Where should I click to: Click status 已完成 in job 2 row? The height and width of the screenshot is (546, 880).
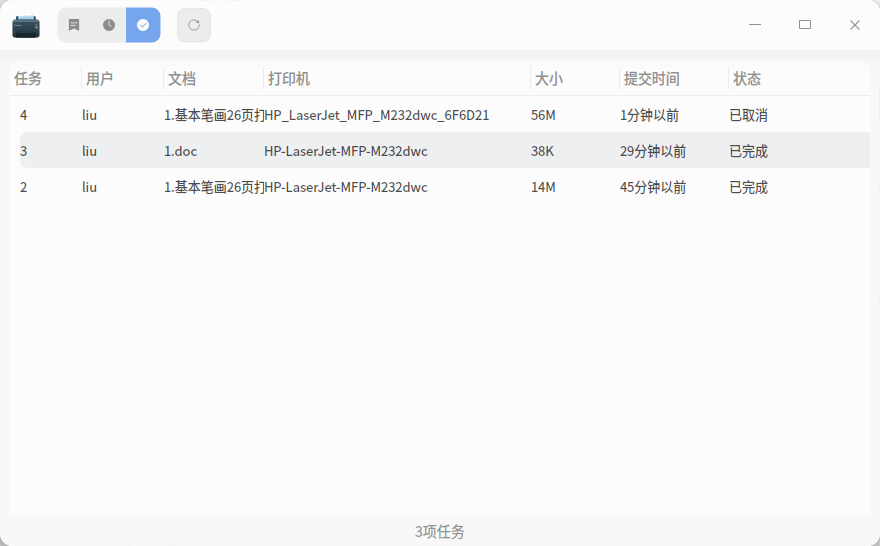(748, 187)
